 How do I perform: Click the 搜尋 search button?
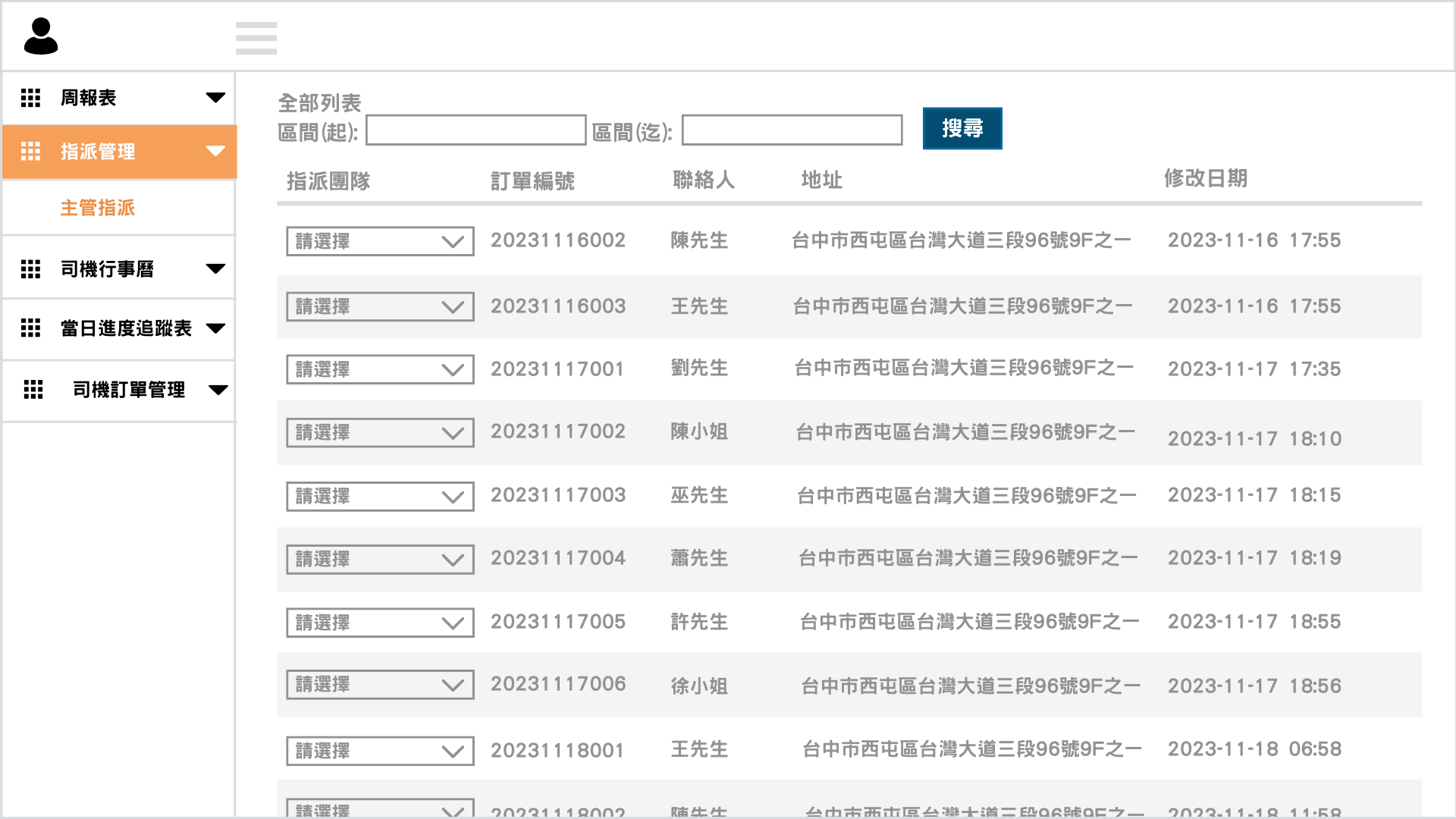[x=962, y=128]
